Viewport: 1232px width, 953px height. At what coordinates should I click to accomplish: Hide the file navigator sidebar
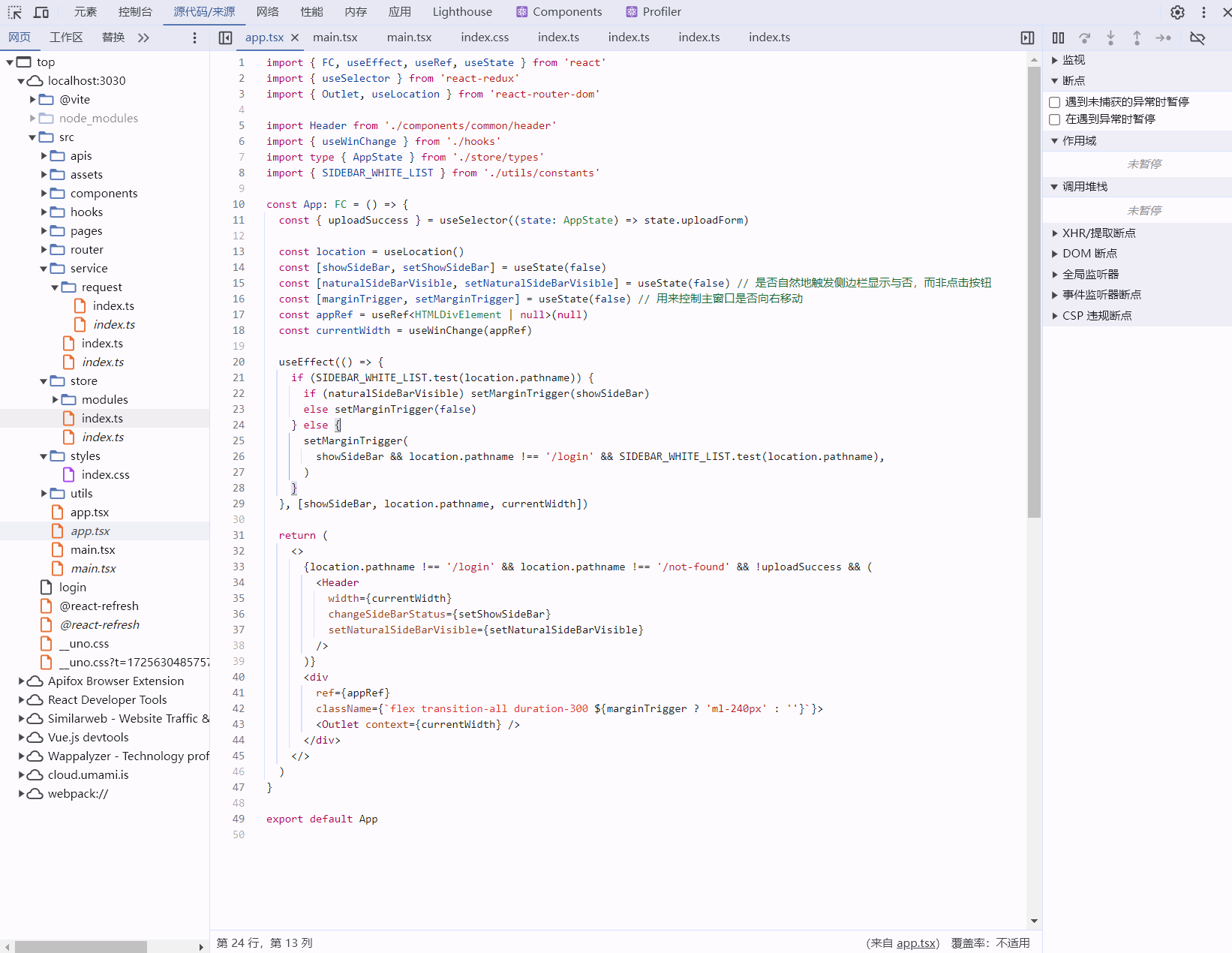(225, 38)
